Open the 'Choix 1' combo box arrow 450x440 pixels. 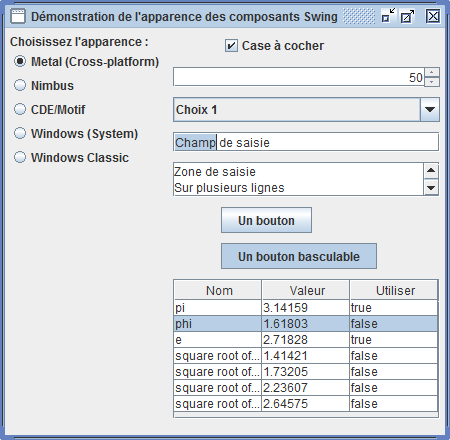[x=430, y=109]
